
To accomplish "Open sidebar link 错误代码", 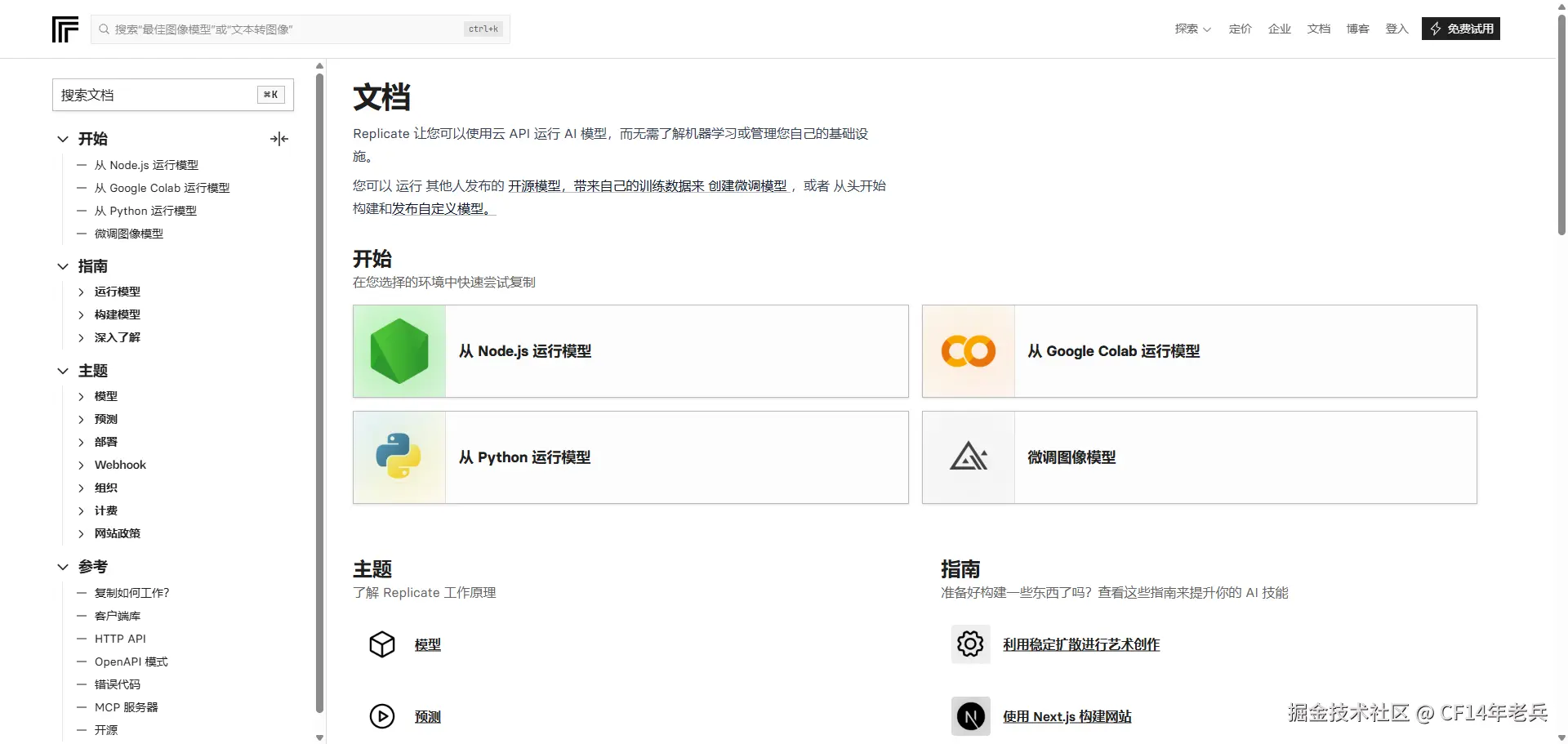I will click(118, 684).
